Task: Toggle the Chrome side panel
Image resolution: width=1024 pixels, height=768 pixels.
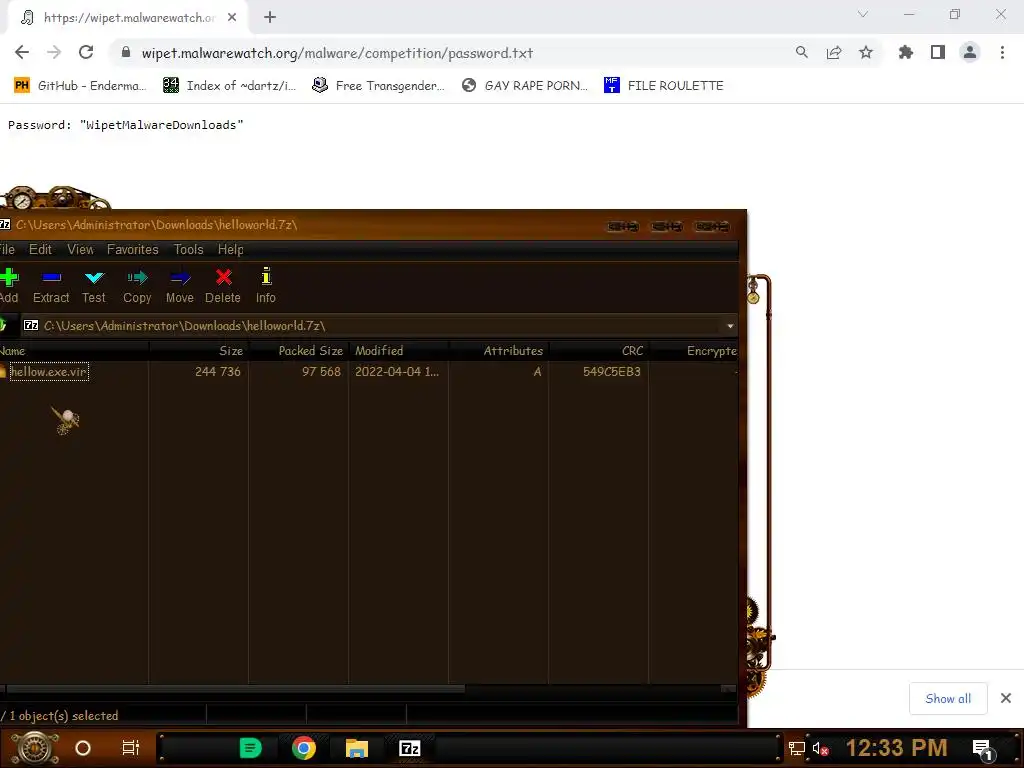Action: coord(938,52)
